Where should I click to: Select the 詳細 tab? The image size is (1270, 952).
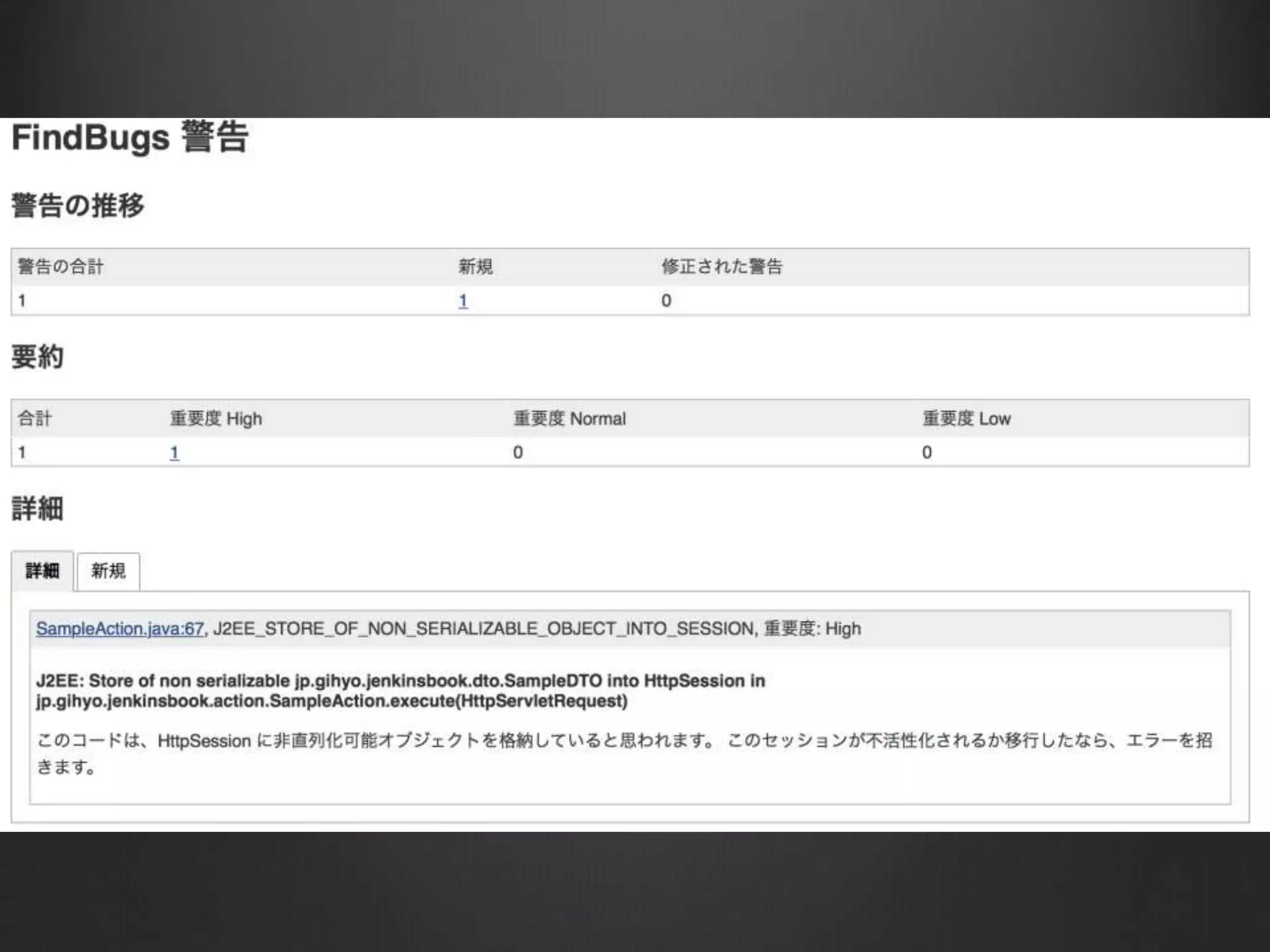point(43,571)
